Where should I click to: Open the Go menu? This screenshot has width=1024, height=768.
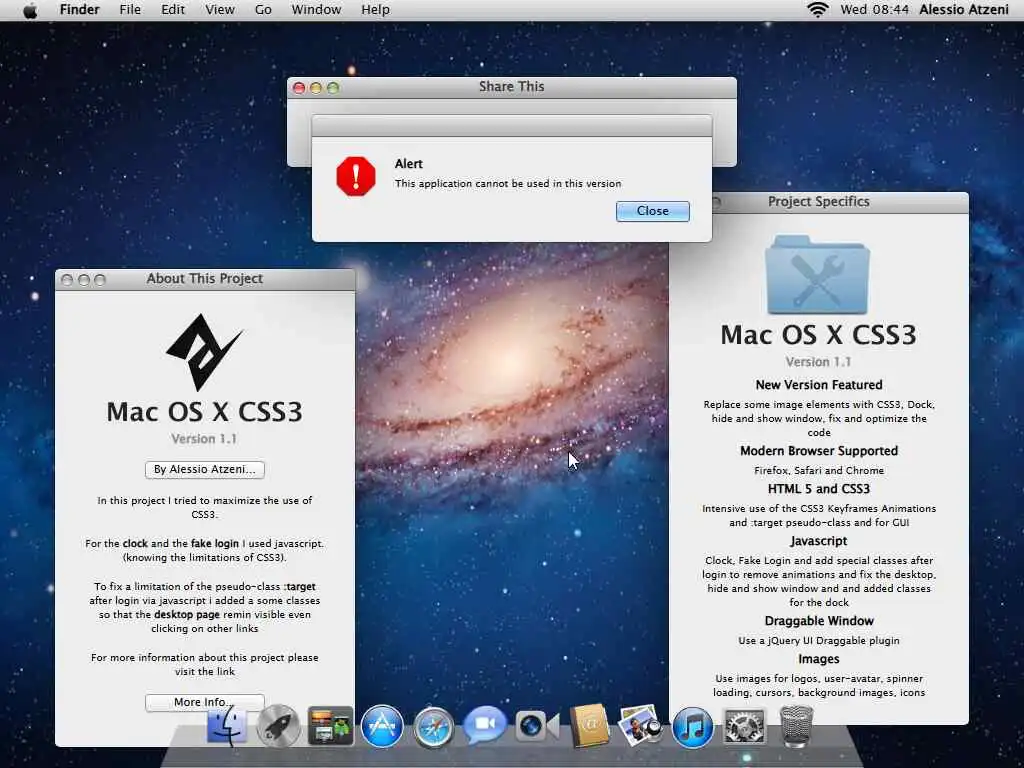263,10
